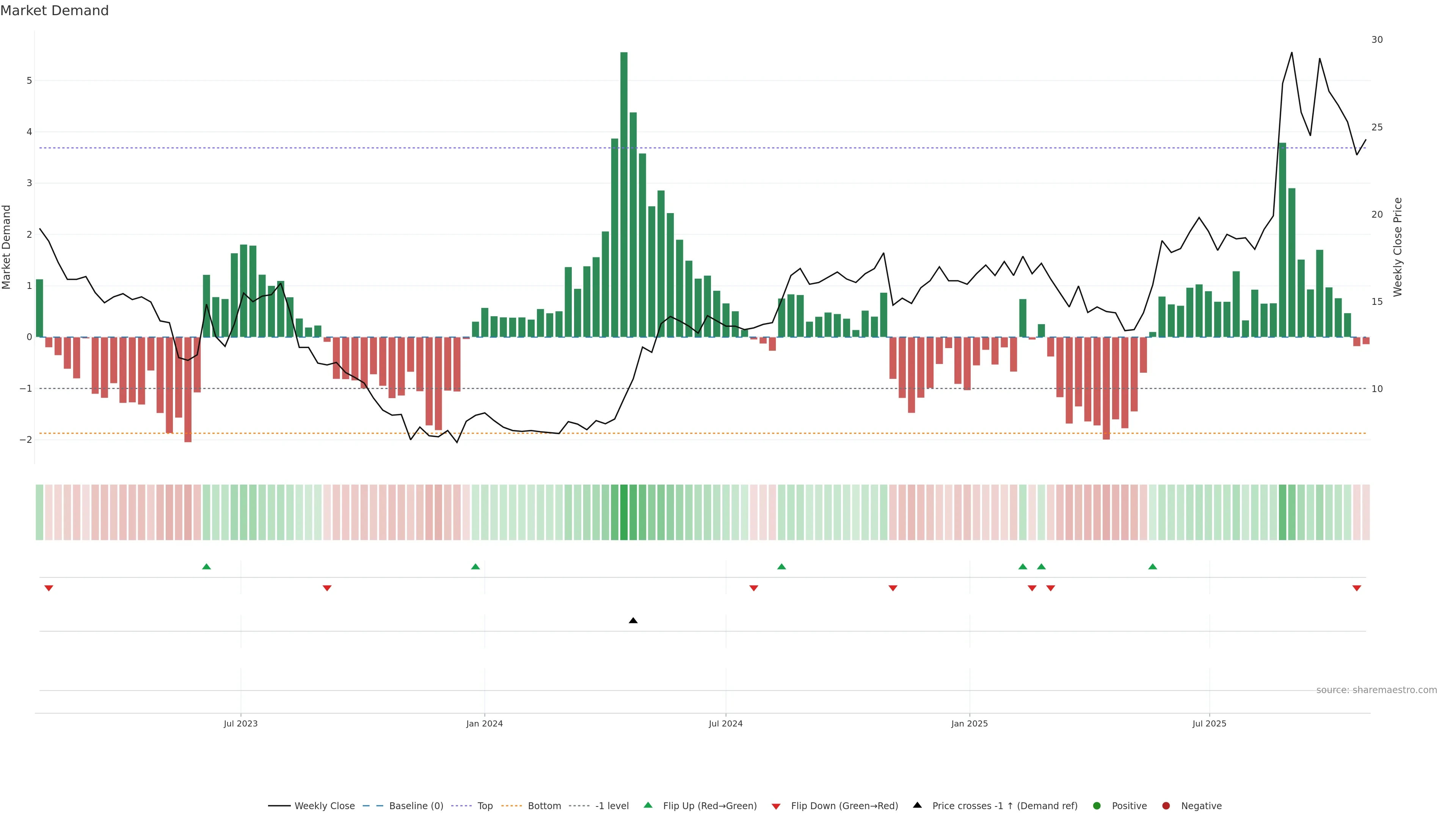Screen dimensions: 1456x819
Task: Hide the Top dotted line legend item
Action: pyautogui.click(x=485, y=806)
